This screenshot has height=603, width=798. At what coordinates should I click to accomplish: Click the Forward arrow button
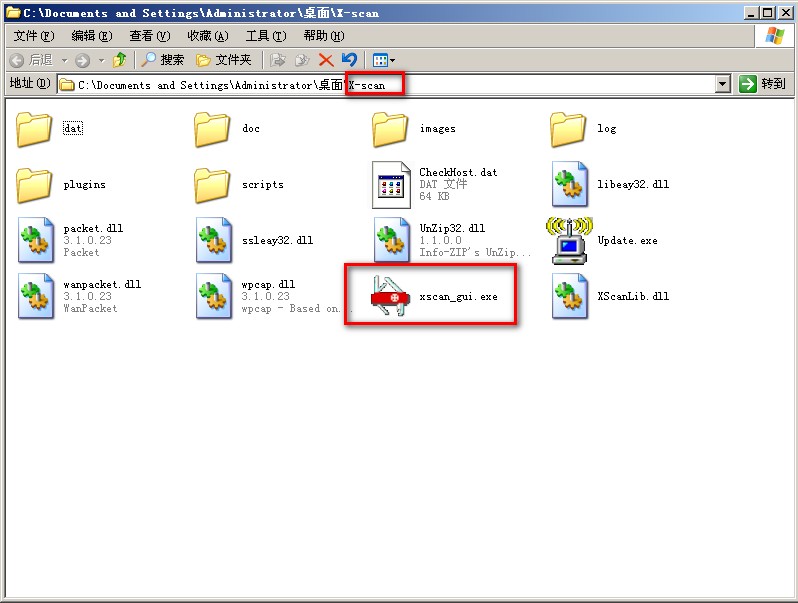point(82,61)
